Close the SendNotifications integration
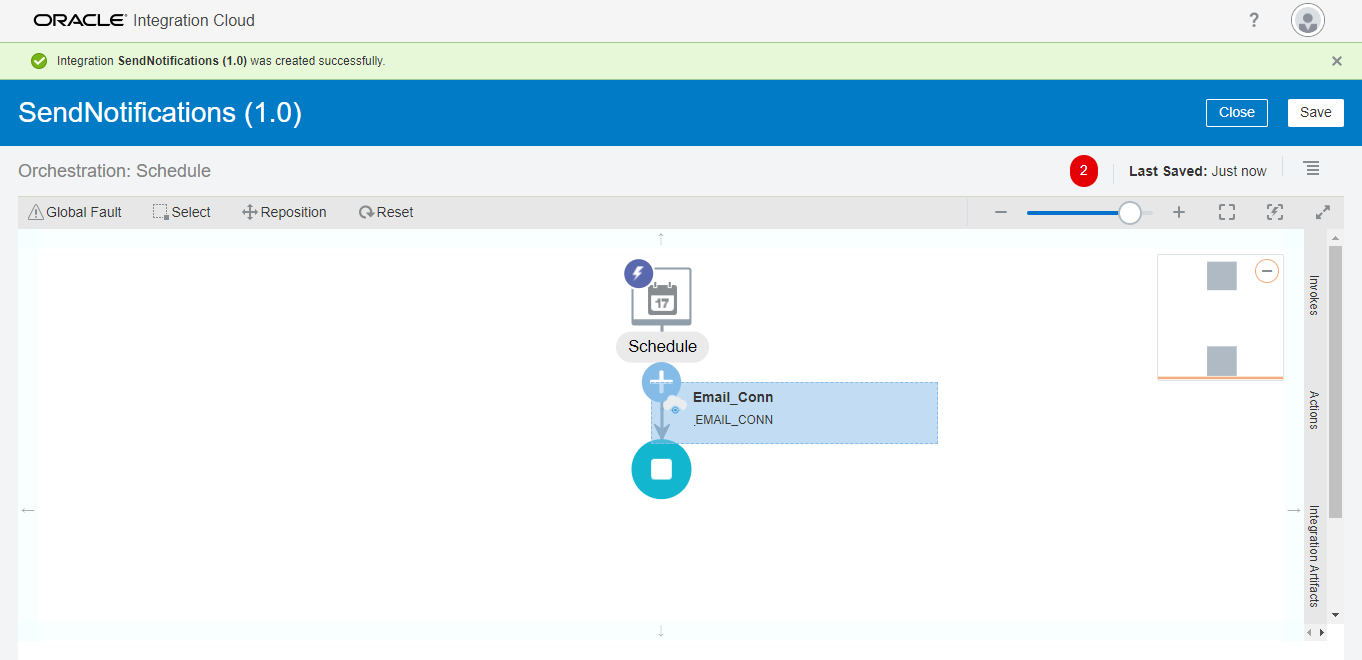The height and width of the screenshot is (660, 1362). point(1236,112)
